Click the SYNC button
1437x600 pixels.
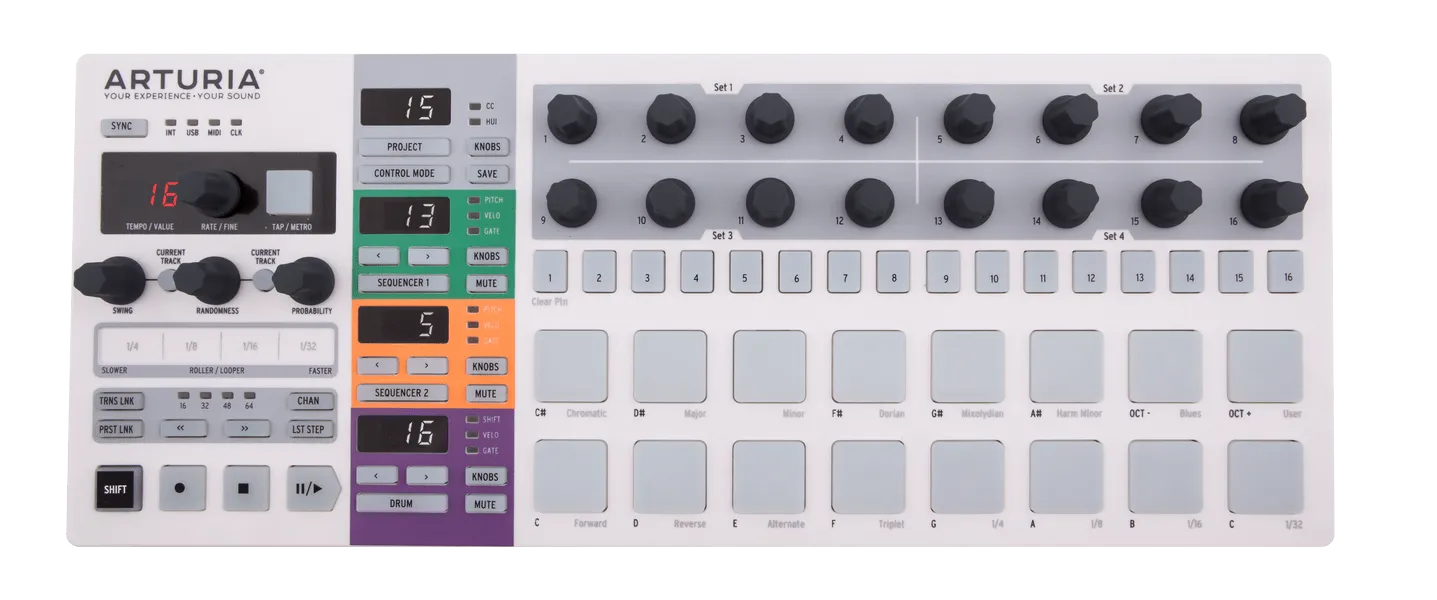coord(122,127)
